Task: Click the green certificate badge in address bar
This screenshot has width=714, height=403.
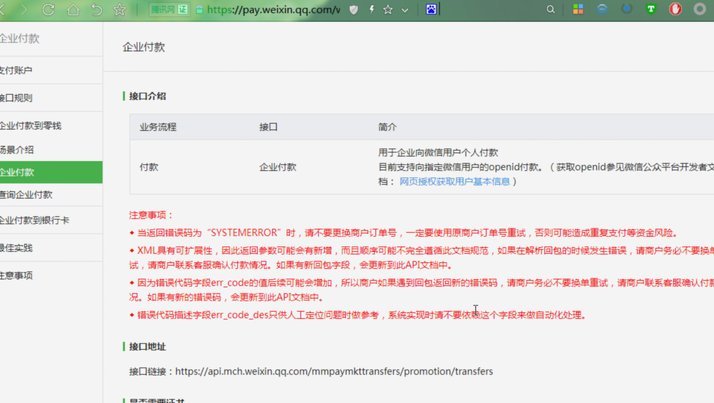Action: (x=169, y=10)
